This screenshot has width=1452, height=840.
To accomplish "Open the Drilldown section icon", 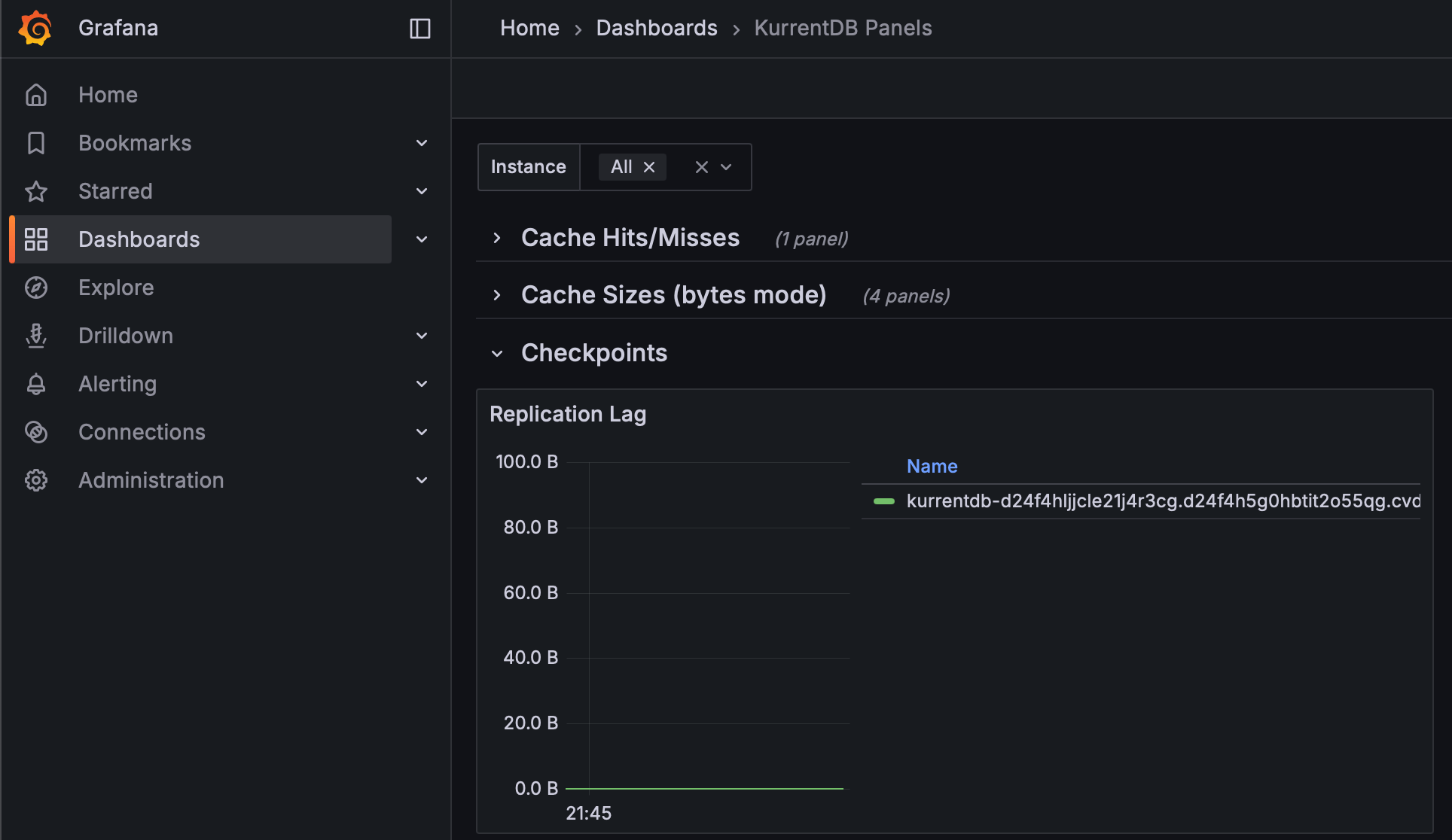I will pos(36,336).
